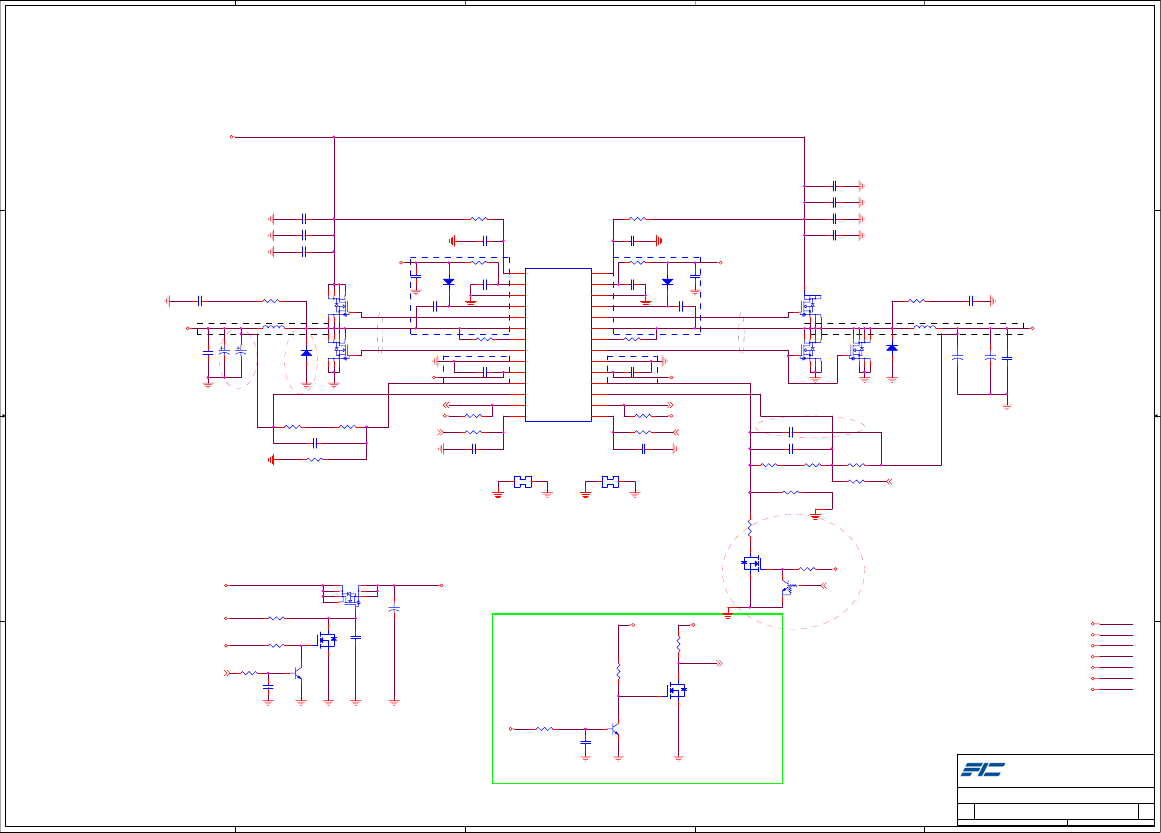Select dual MOSFET package in bottom-left circuit
Image resolution: width=1161 pixels, height=833 pixels.
(x=351, y=597)
